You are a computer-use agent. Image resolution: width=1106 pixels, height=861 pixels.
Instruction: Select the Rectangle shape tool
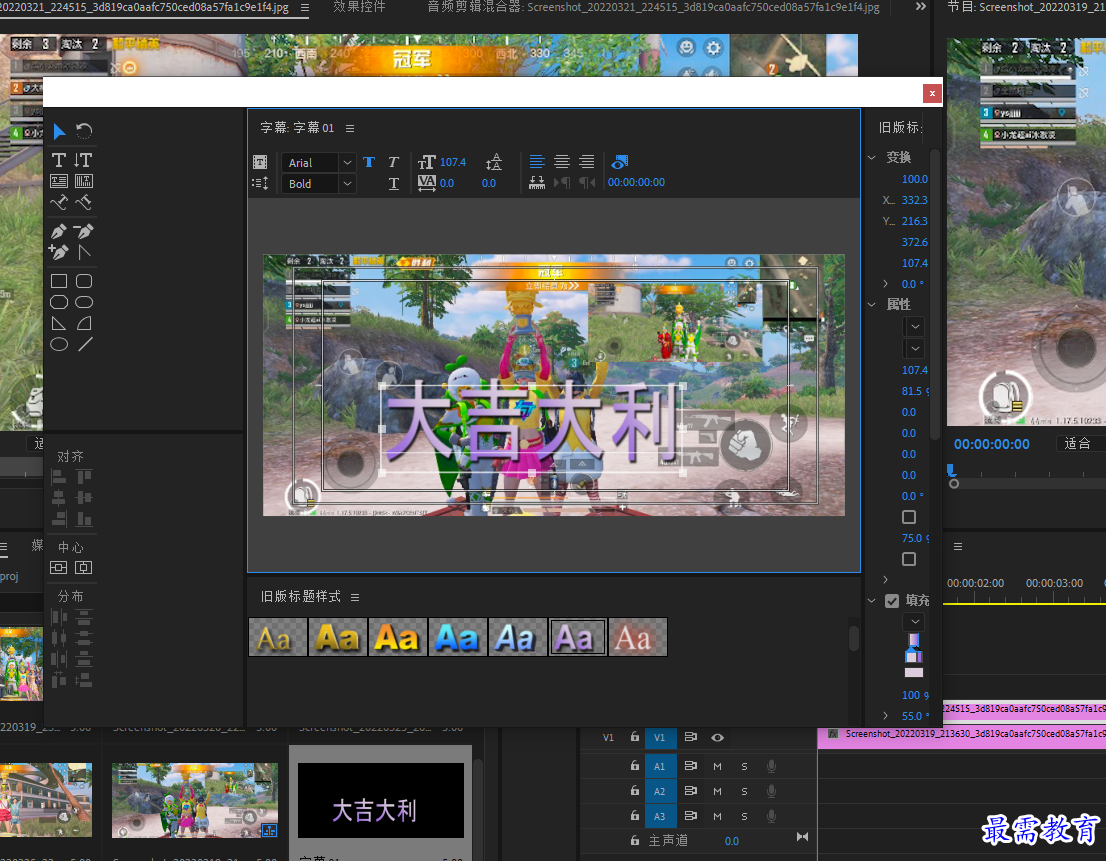coord(59,281)
